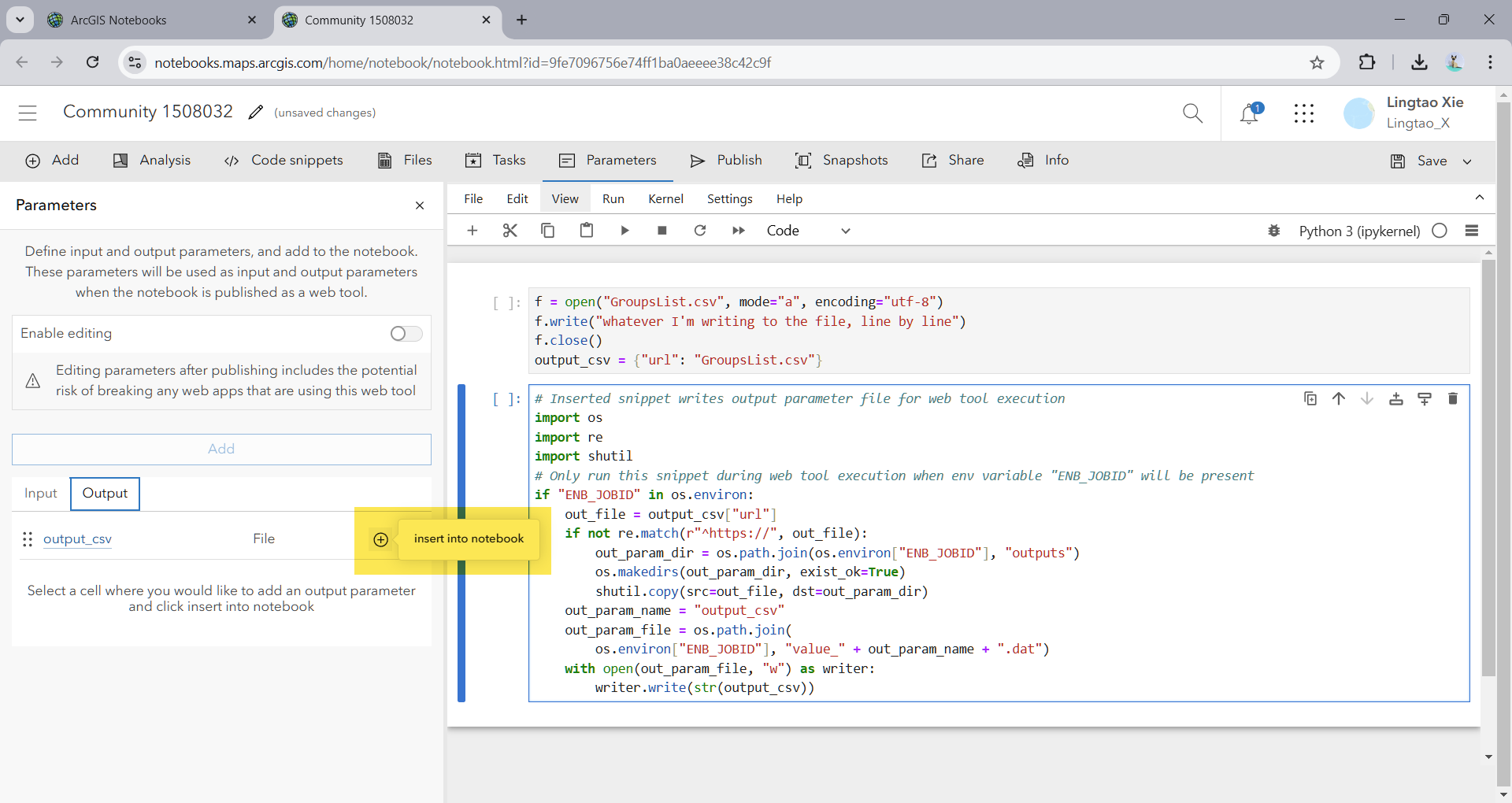1512x803 pixels.
Task: Paste cell from clipboard
Action: [x=587, y=230]
